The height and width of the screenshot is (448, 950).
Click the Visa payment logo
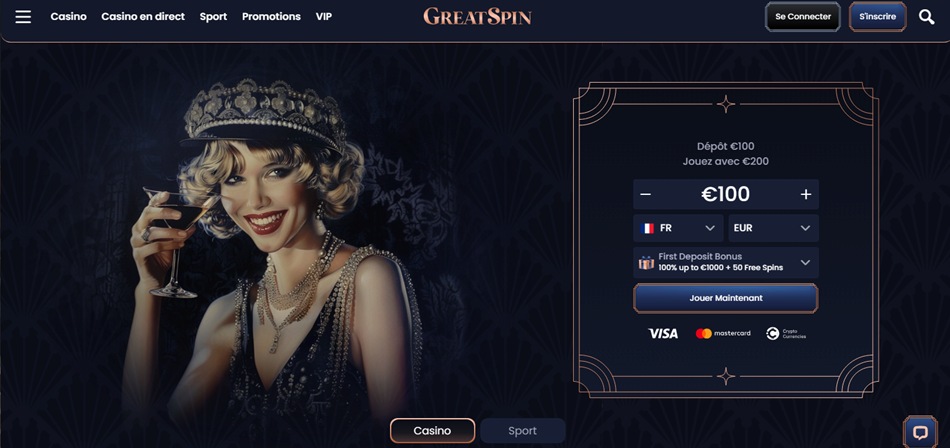pyautogui.click(x=663, y=333)
